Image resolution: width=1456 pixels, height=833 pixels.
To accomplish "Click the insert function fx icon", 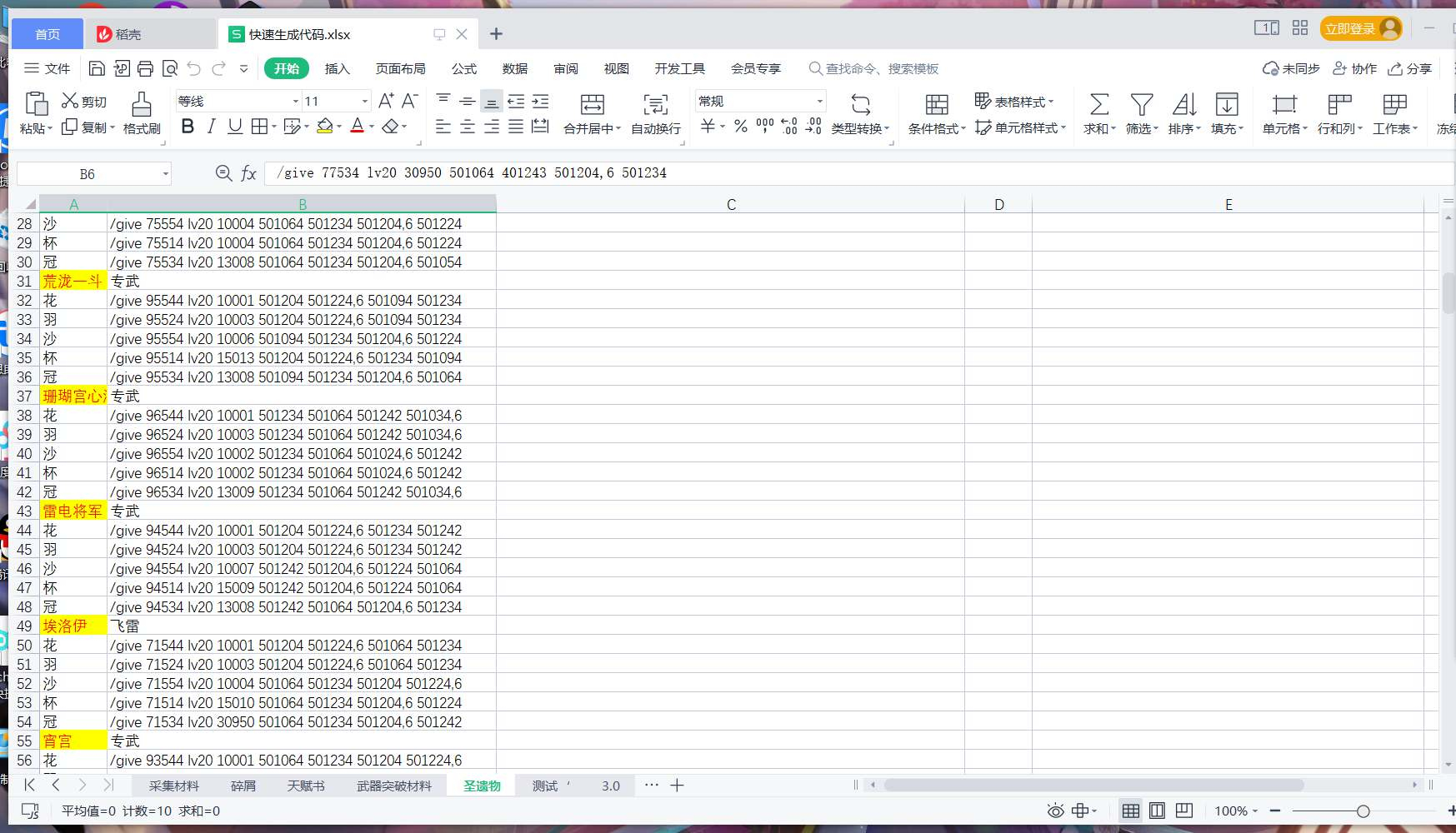I will pyautogui.click(x=248, y=173).
